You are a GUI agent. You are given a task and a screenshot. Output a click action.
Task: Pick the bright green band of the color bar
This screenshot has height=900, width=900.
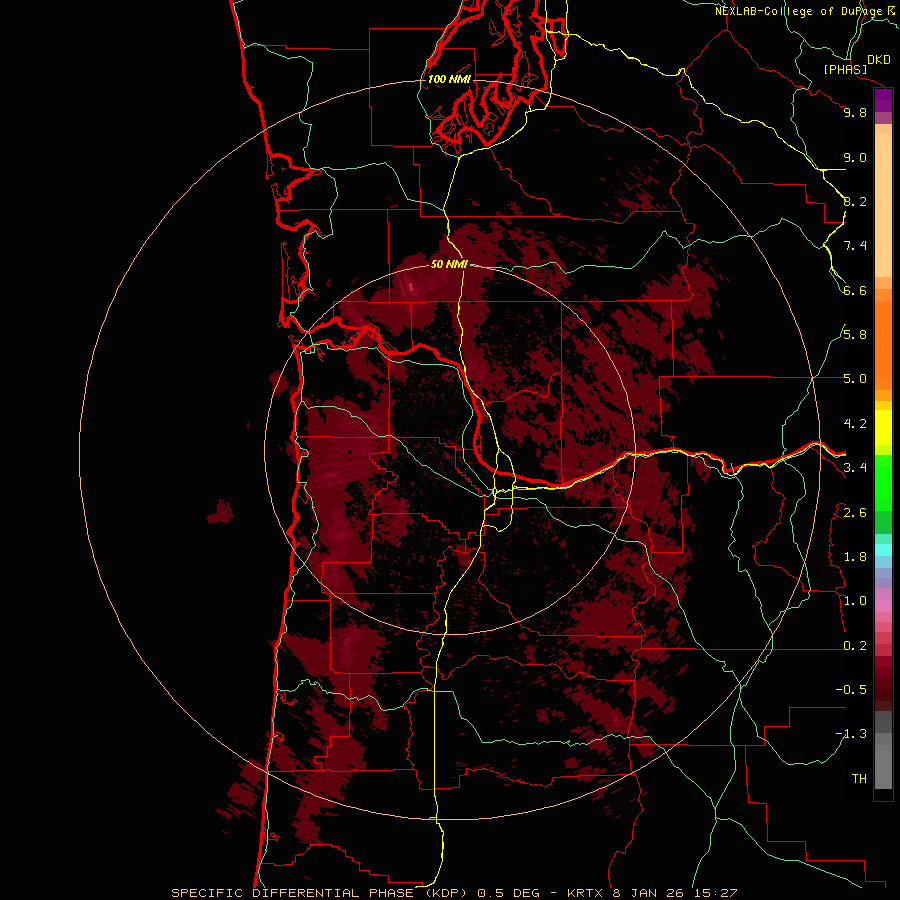(883, 483)
